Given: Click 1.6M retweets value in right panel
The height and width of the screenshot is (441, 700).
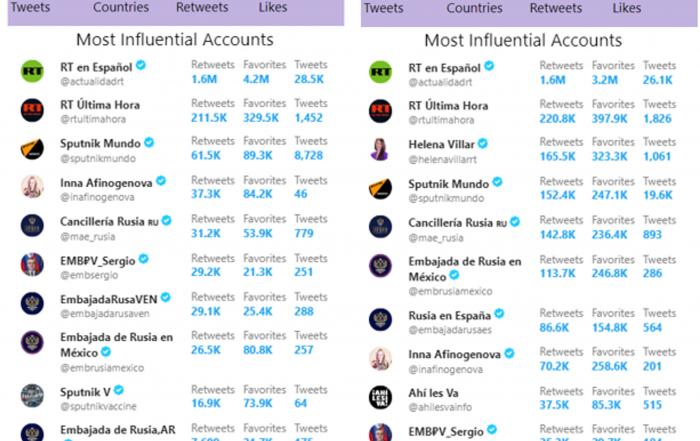Looking at the screenshot, I should [x=552, y=80].
